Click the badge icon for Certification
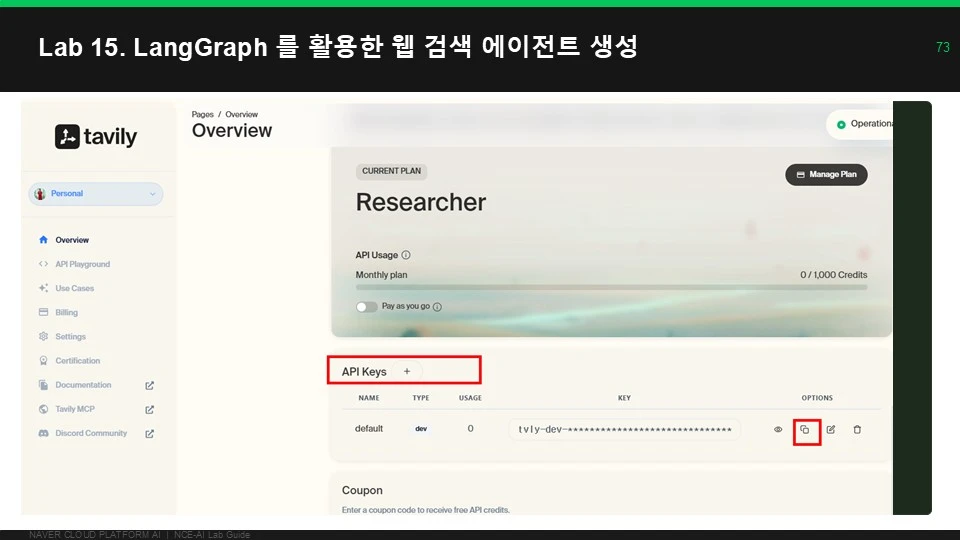 [43, 361]
